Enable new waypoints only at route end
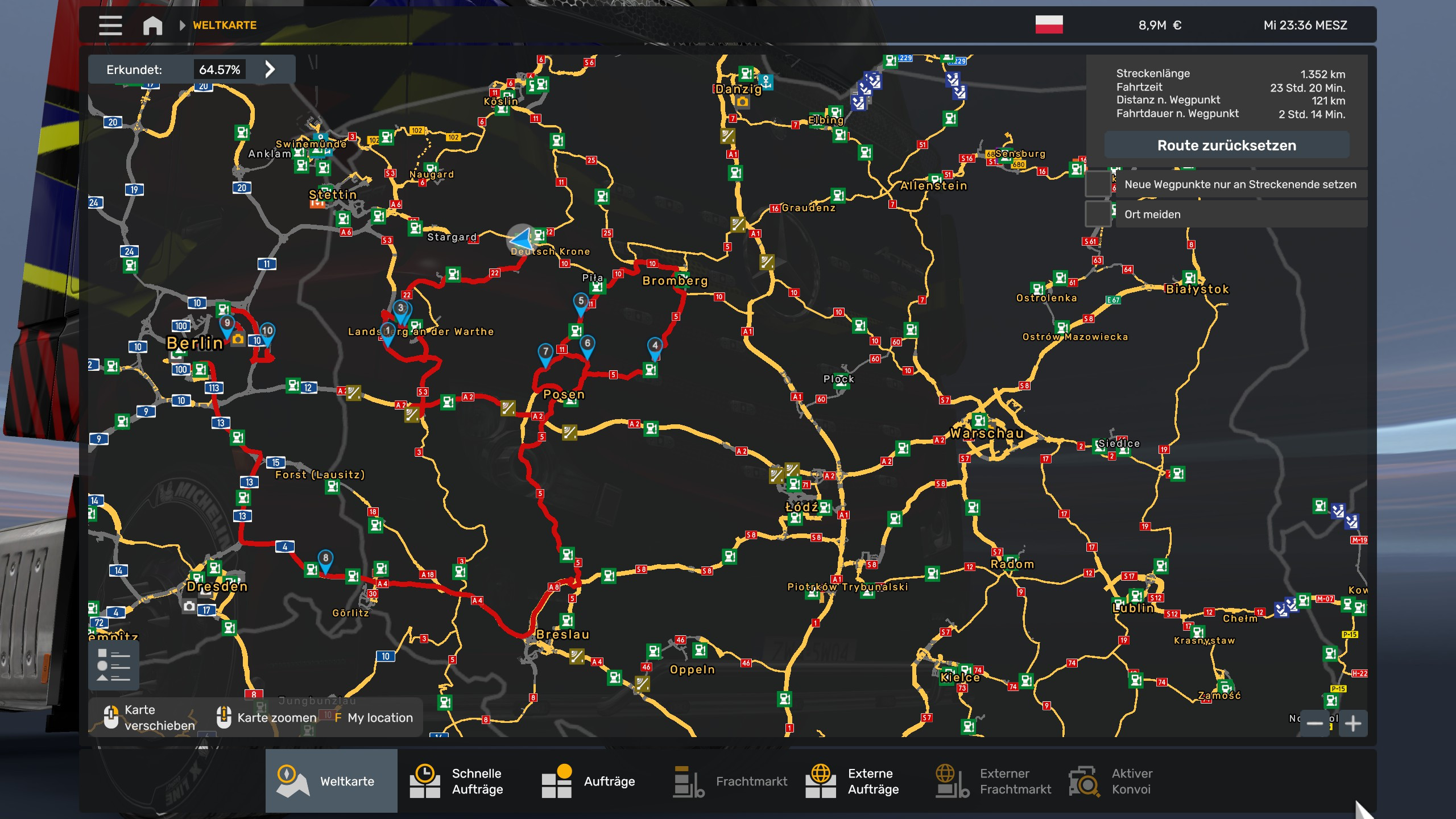The image size is (1456, 819). [x=1098, y=184]
